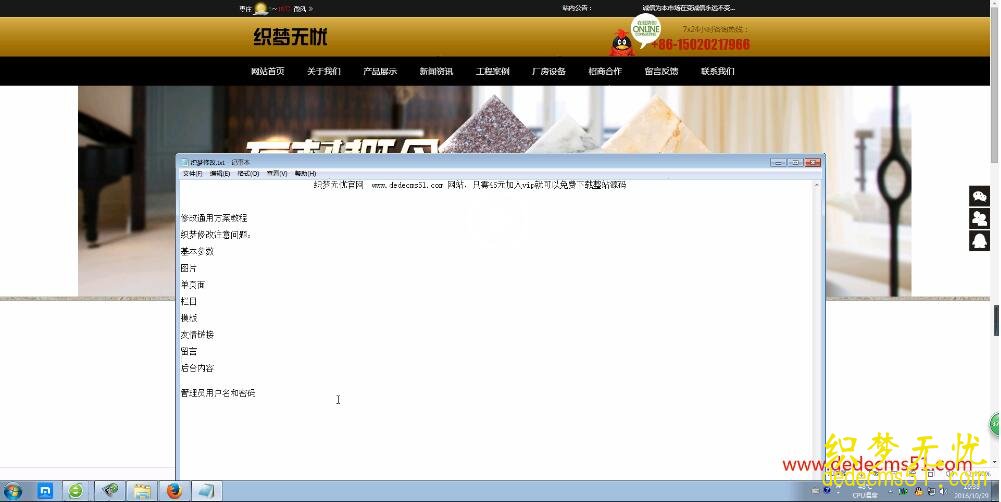The width and height of the screenshot is (1001, 502).
Task: Open Notepad's 编辑(E) menu
Action: (220, 174)
